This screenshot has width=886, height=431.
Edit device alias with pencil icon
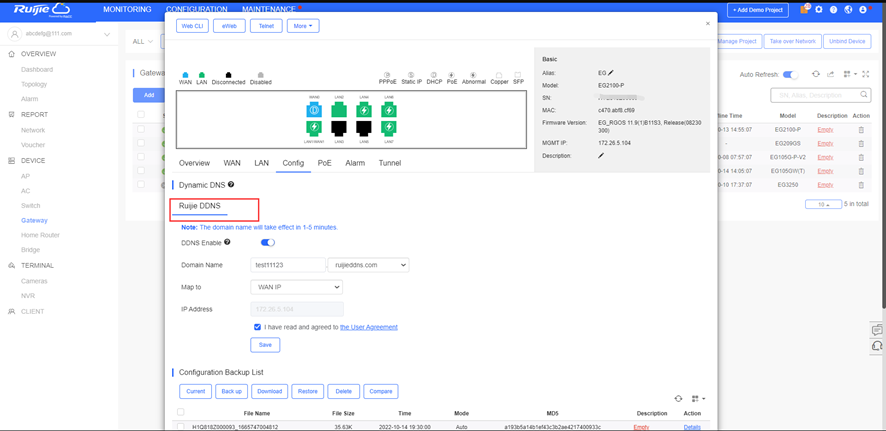pos(610,73)
